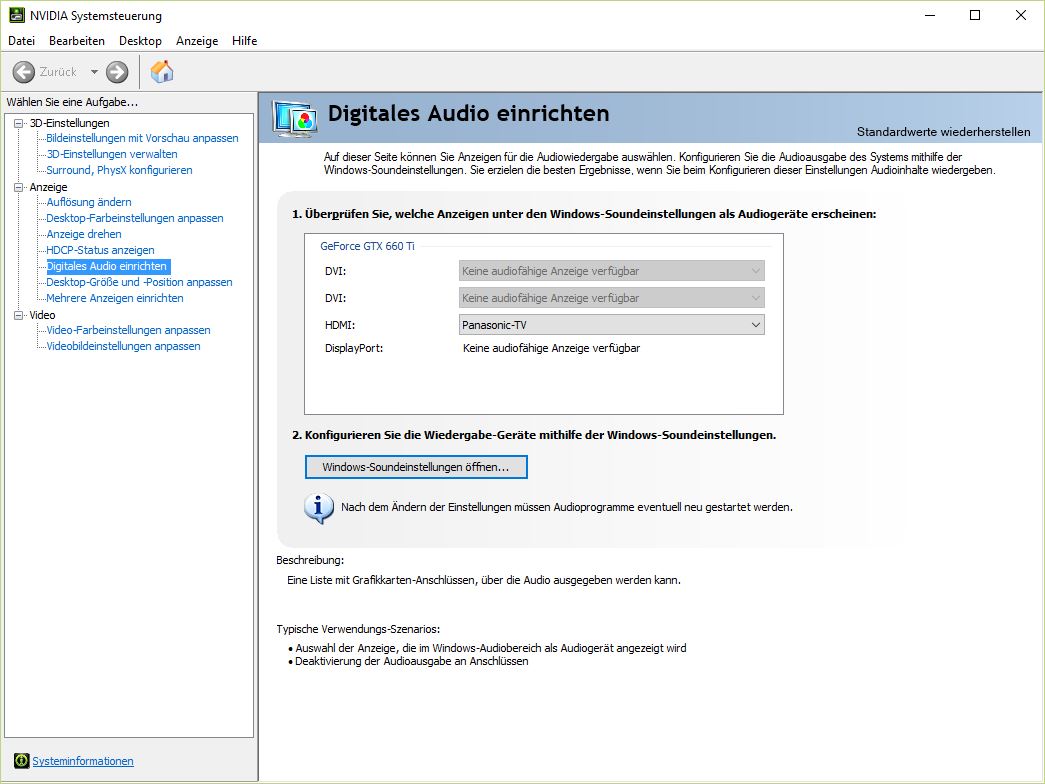Collapse the Anzeige tree node
1045x784 pixels.
coord(19,187)
